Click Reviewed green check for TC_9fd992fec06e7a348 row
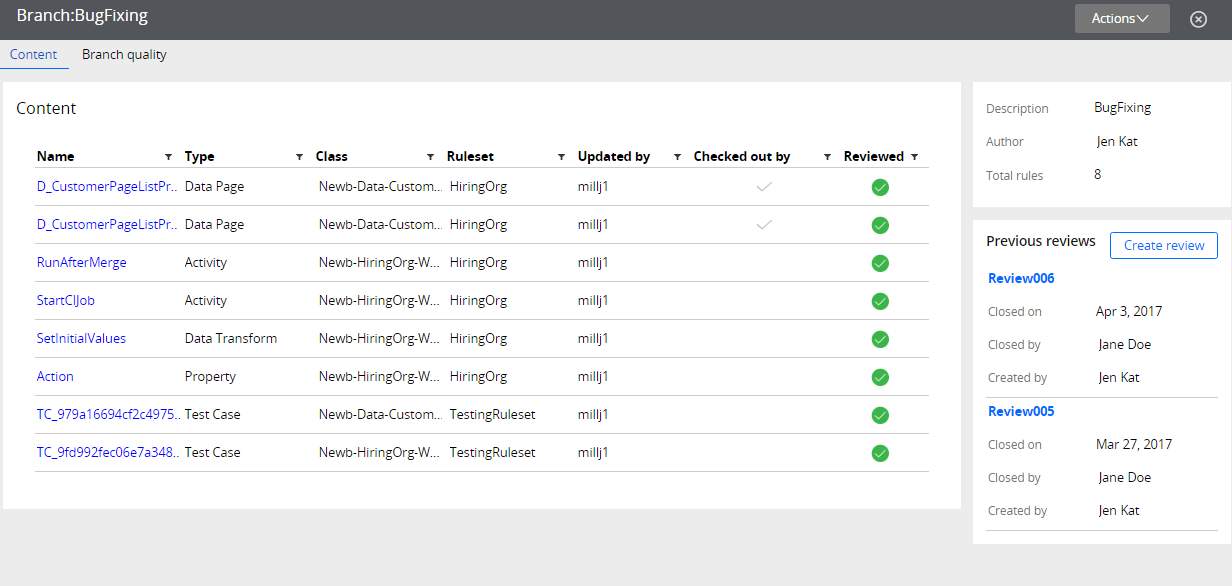Viewport: 1232px width, 586px height. click(x=880, y=453)
